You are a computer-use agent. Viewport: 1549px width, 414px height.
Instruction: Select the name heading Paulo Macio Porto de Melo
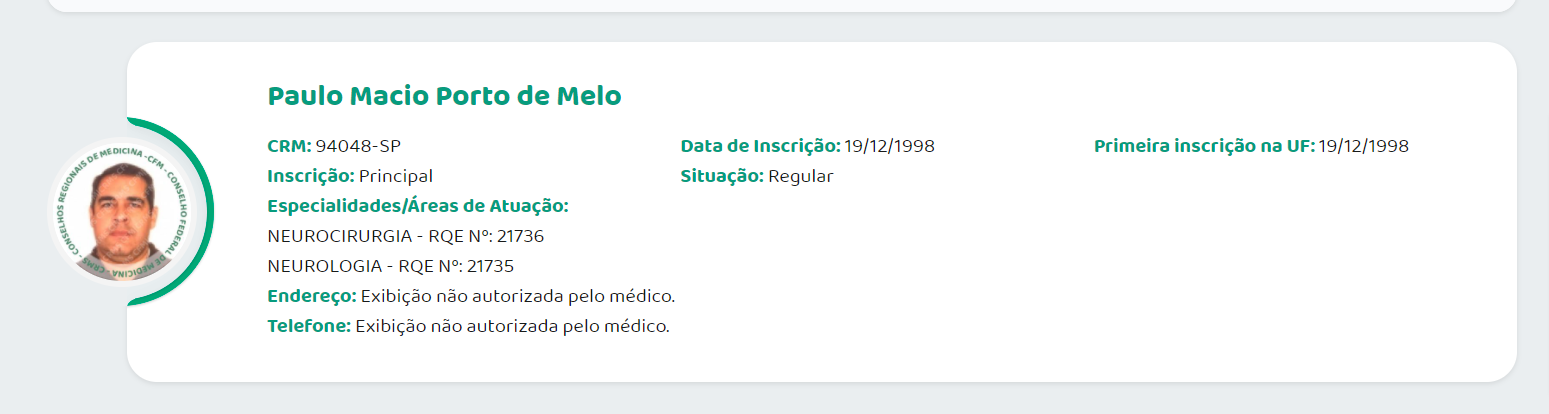(x=444, y=97)
